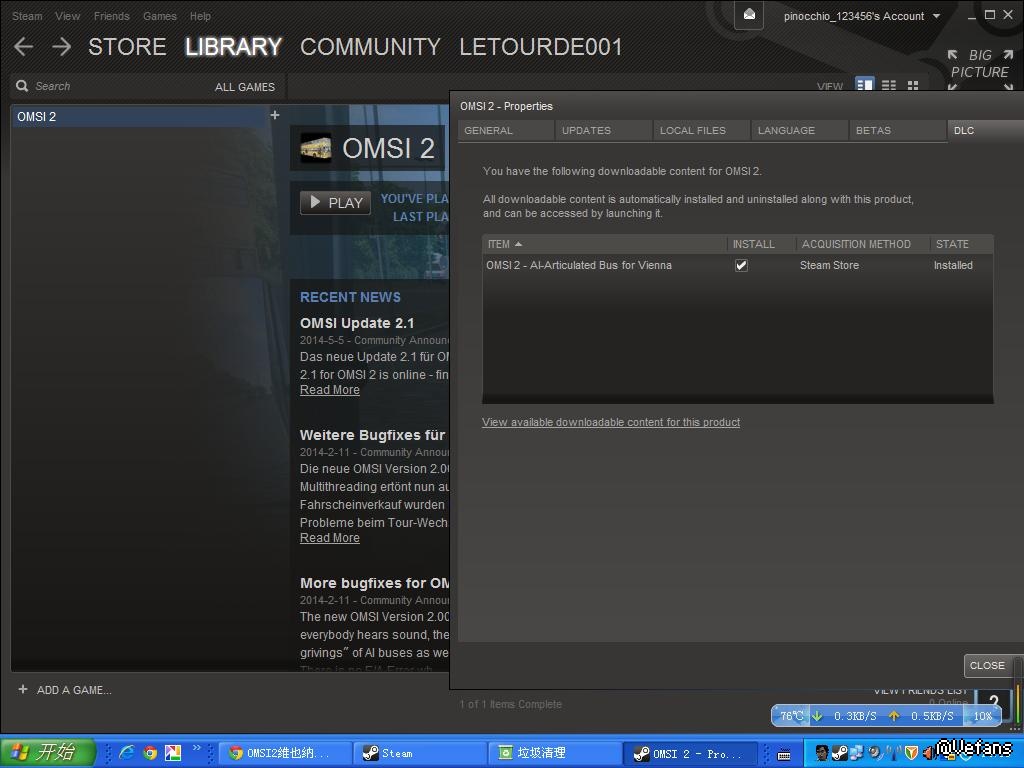The height and width of the screenshot is (768, 1024).
Task: Switch library to grid view icon
Action: [x=913, y=86]
